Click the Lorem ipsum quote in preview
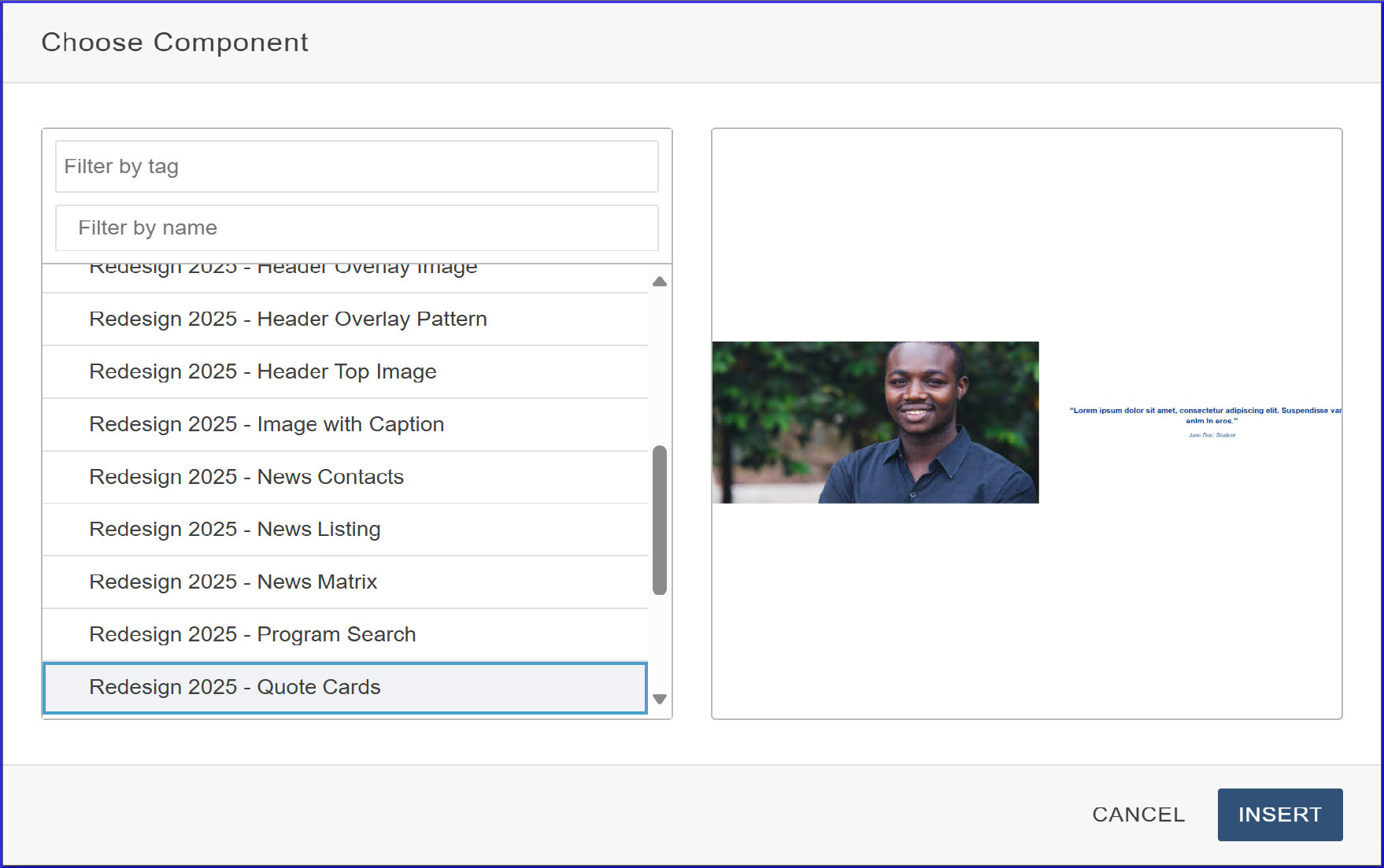 (x=1205, y=415)
